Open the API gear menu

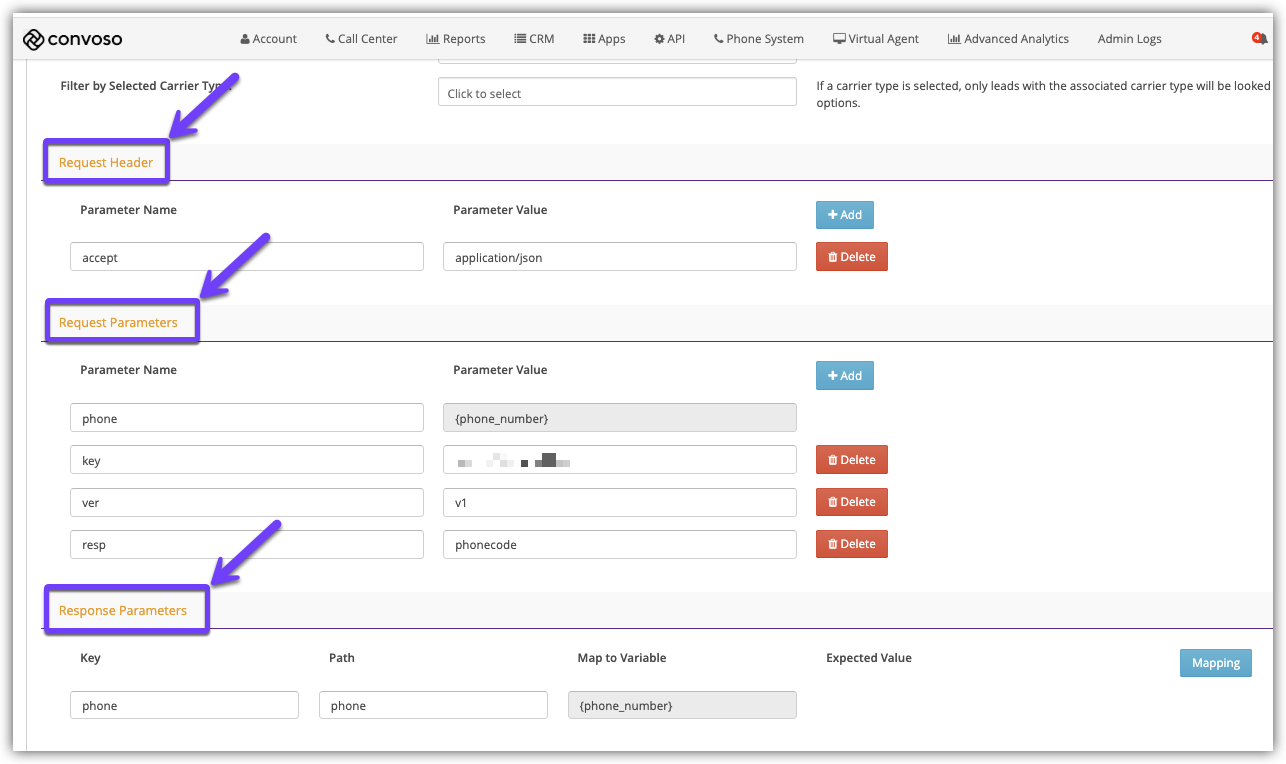click(670, 39)
